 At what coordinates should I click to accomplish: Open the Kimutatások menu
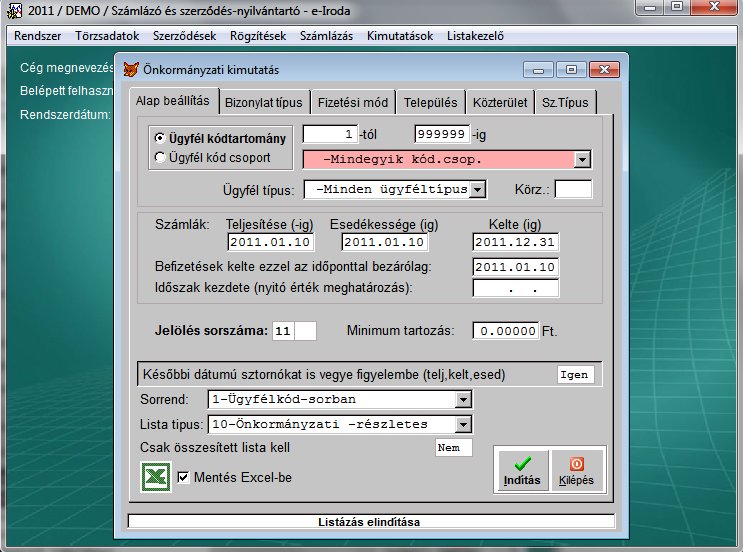(x=399, y=36)
